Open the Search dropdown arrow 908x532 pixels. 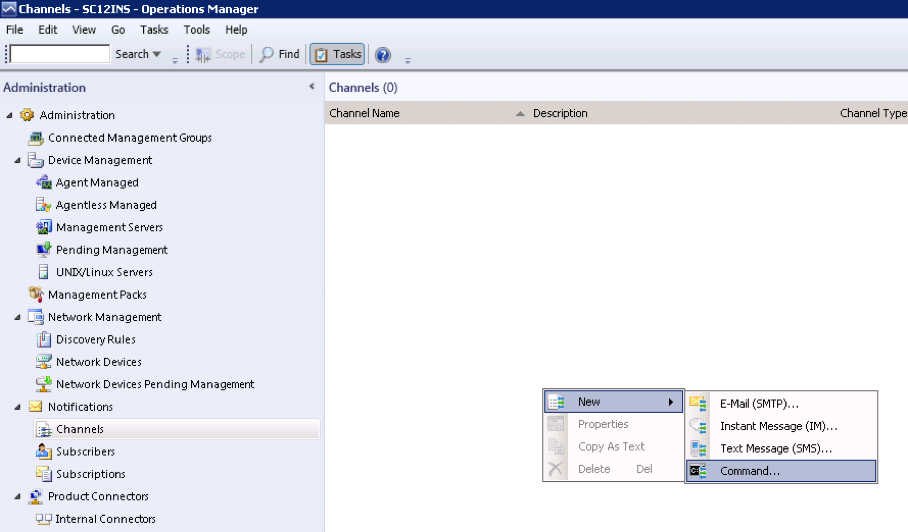156,54
